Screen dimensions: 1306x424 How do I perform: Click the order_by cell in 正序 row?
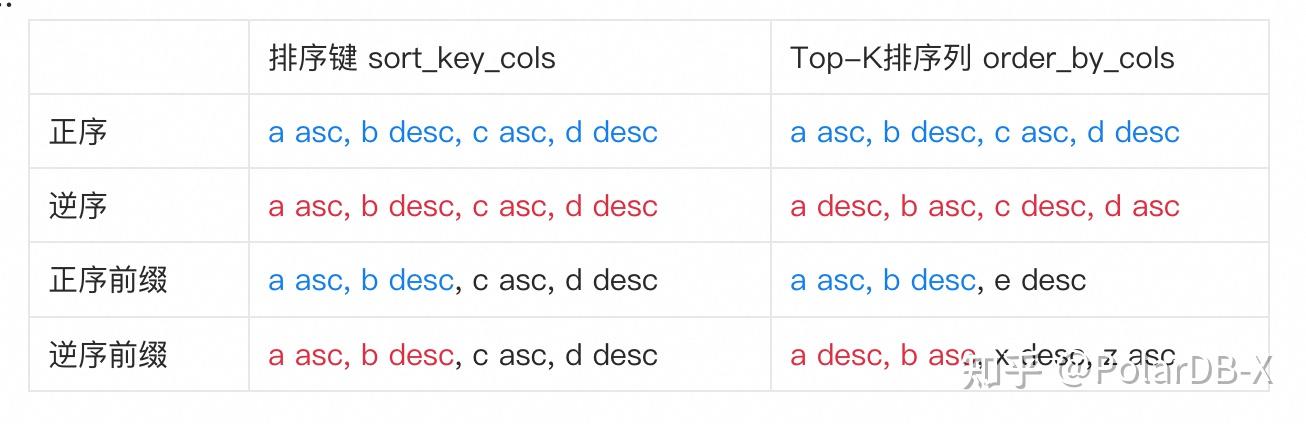985,132
